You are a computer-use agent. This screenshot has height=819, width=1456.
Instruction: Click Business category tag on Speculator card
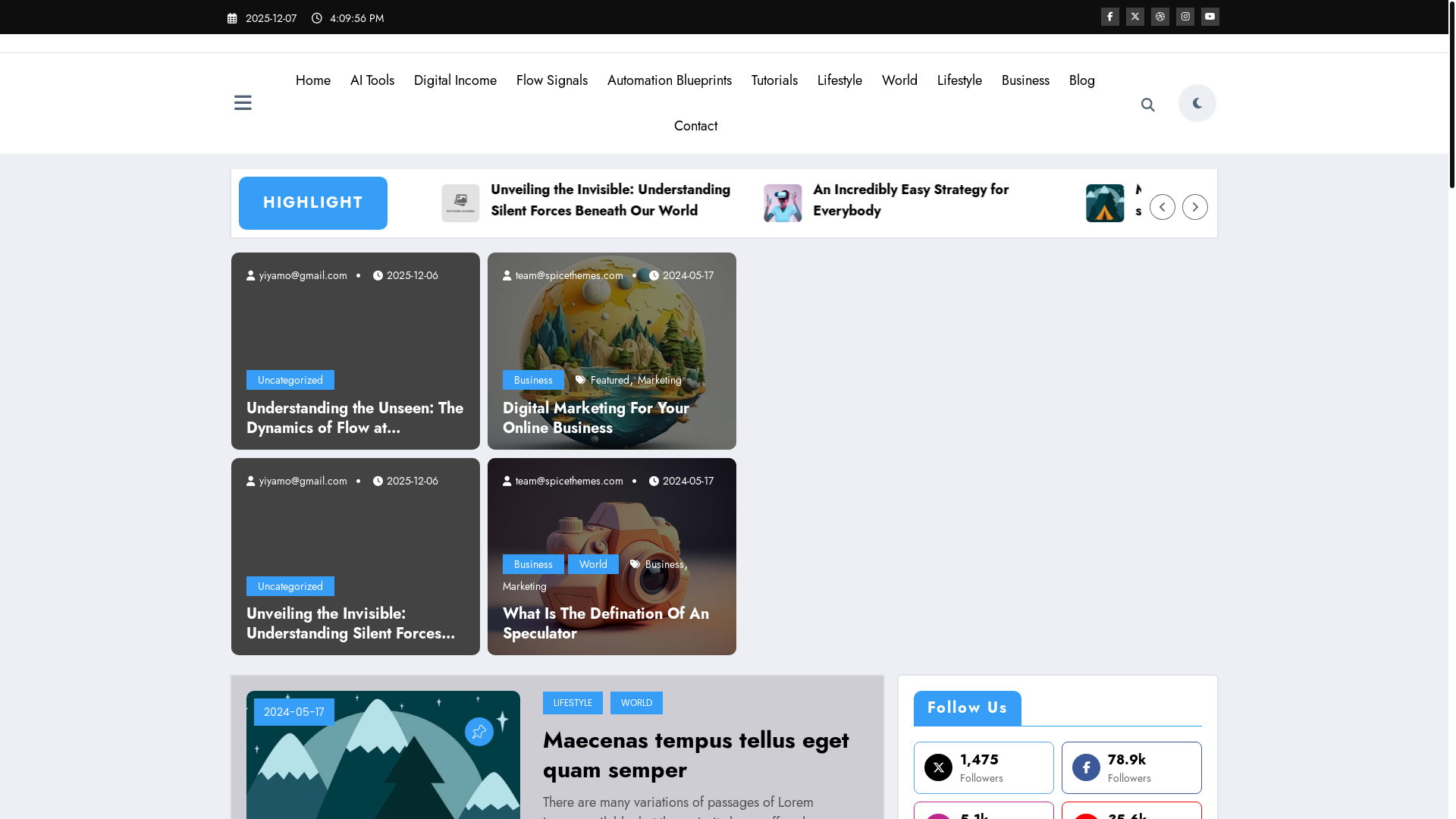click(x=533, y=564)
